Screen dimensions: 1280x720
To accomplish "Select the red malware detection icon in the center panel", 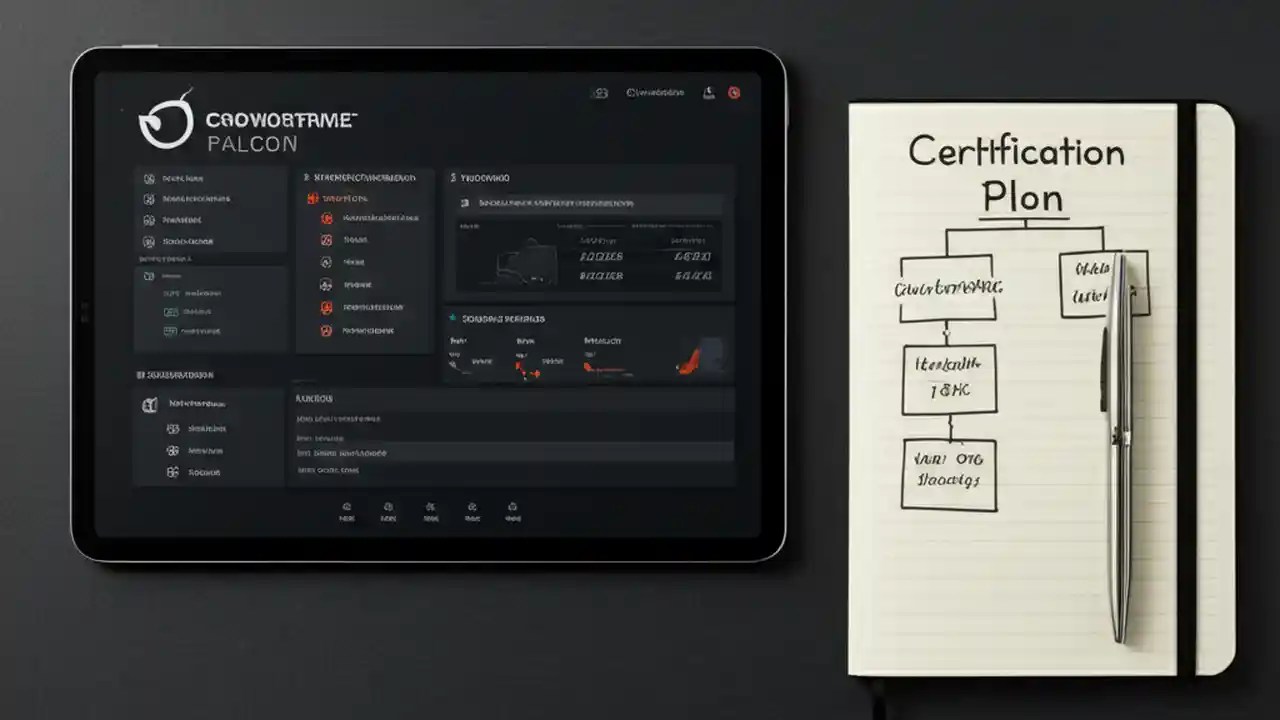I will [328, 218].
